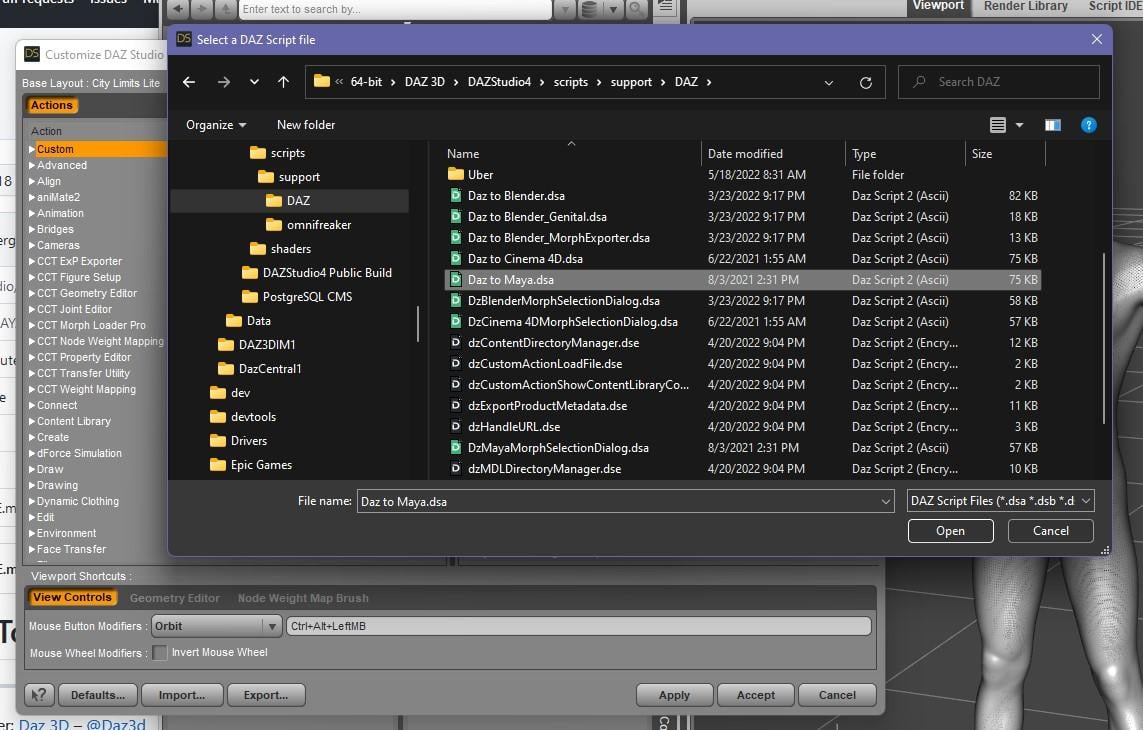Expand the aniMate2 action group
Screen dimensions: 1143x730
tap(32, 198)
